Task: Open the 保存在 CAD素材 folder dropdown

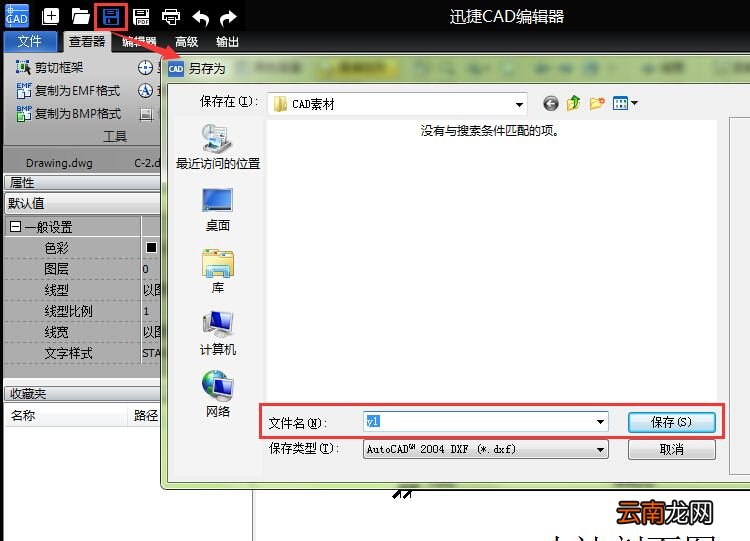Action: [x=397, y=104]
